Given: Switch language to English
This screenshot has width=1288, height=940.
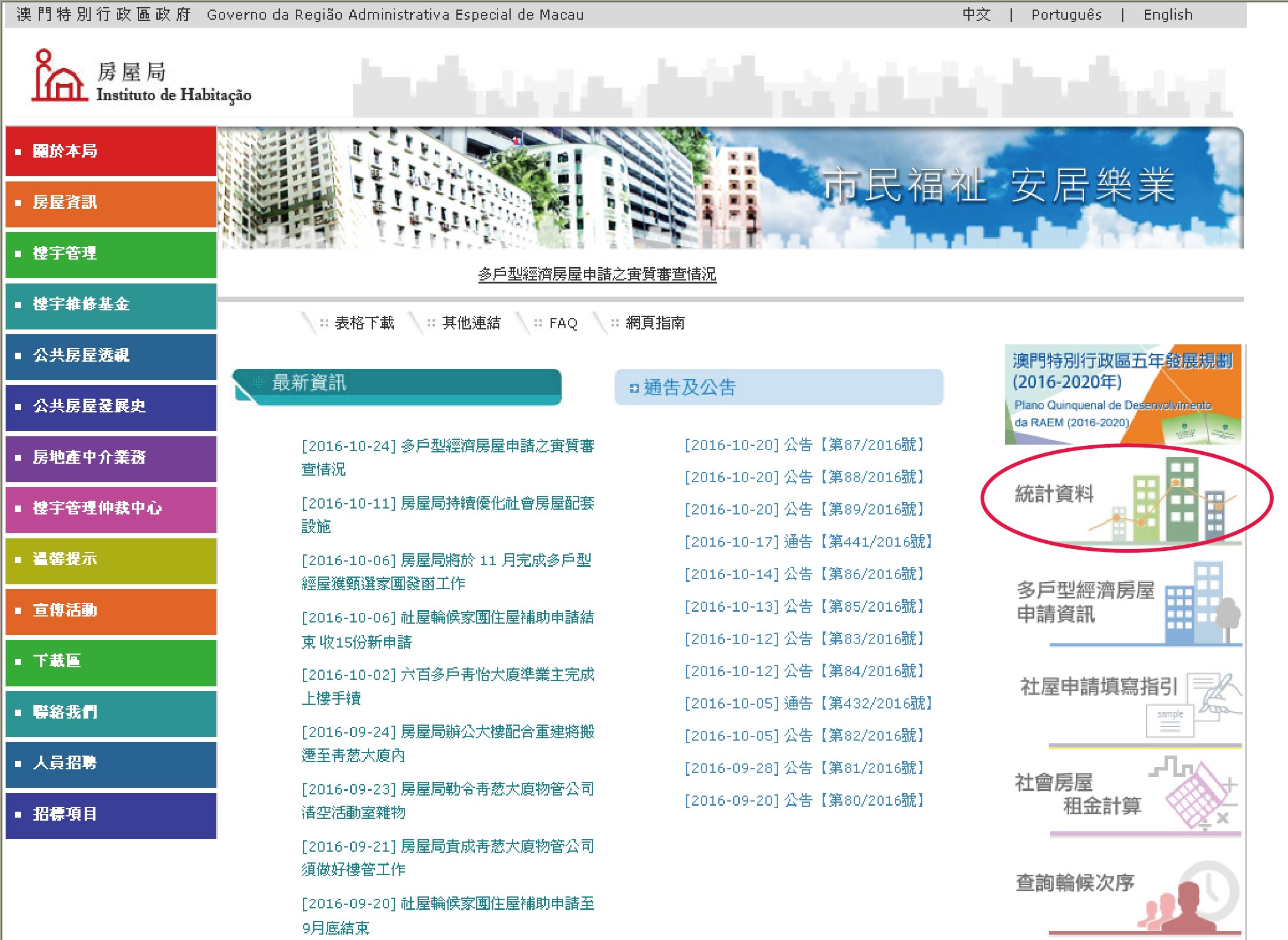Looking at the screenshot, I should coord(1167,15).
